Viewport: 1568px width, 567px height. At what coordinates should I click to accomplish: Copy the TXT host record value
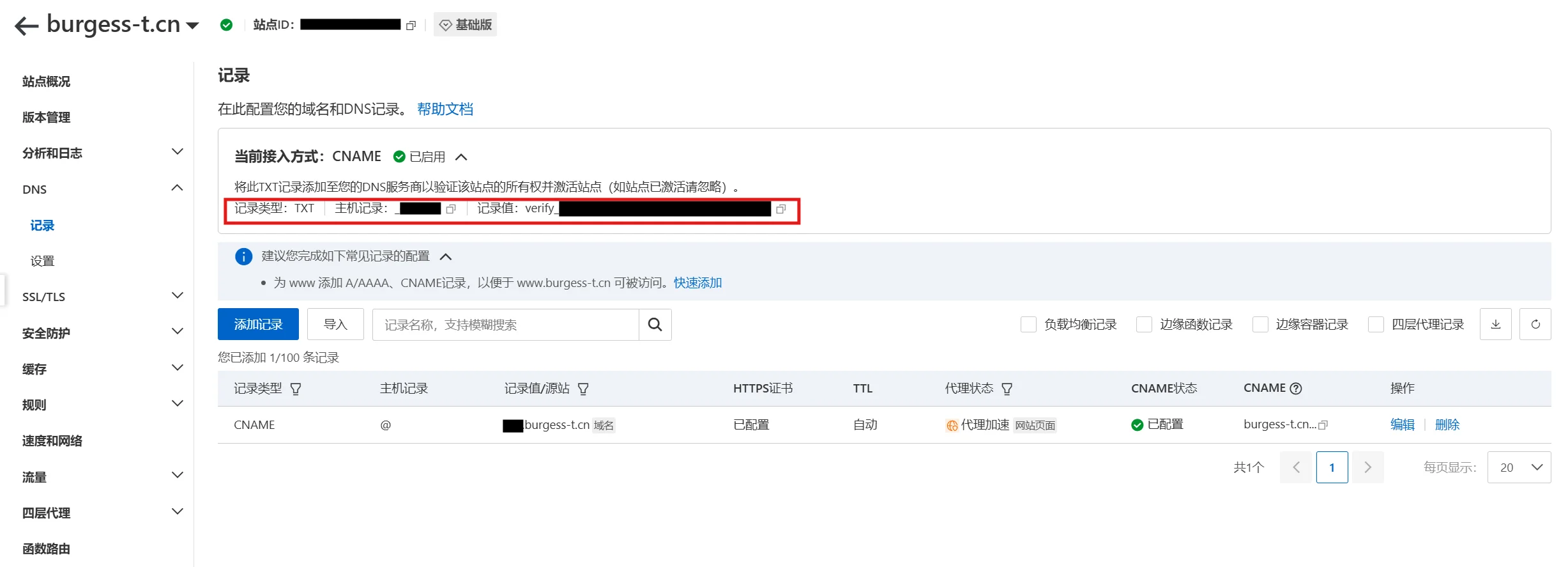click(x=451, y=209)
